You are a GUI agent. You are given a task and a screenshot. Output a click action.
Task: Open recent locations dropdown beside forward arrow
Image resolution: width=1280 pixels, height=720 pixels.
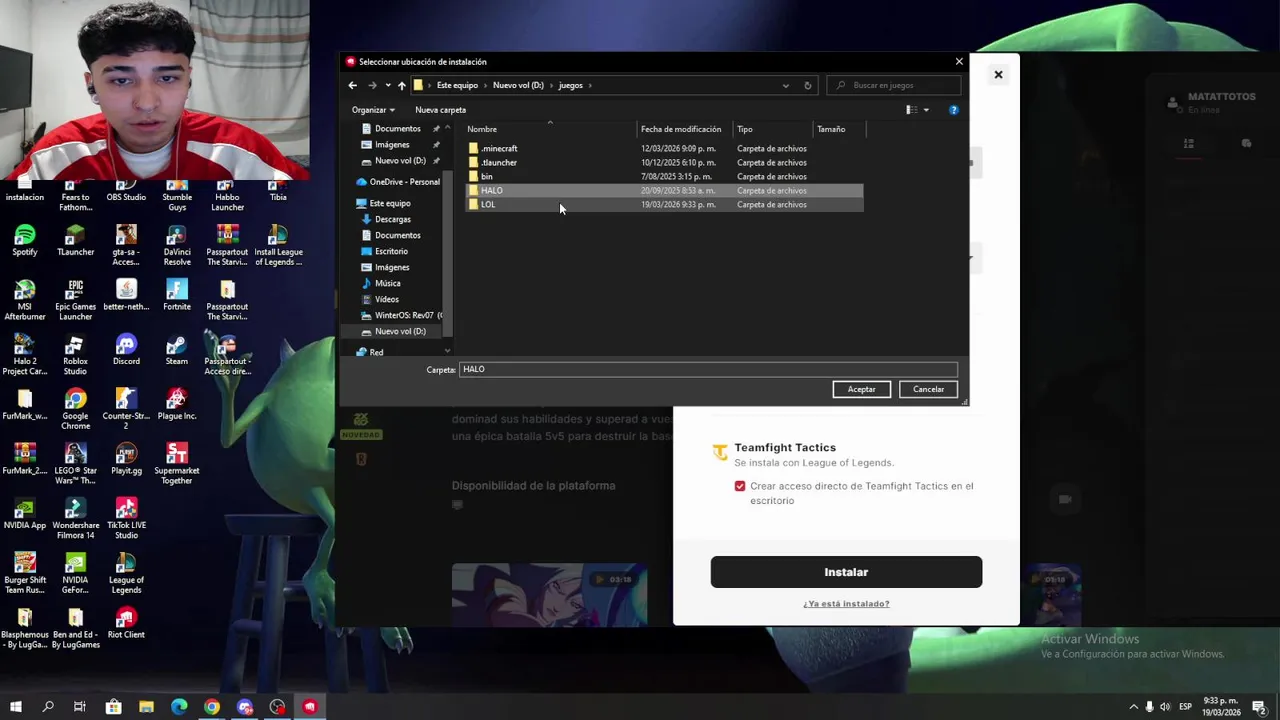[x=387, y=85]
